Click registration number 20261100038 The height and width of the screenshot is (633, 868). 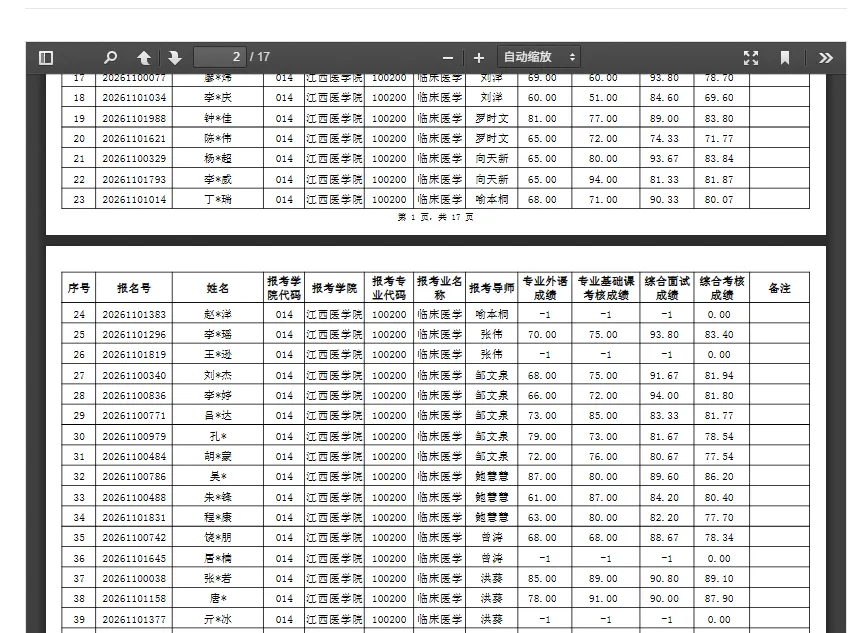pyautogui.click(x=134, y=578)
